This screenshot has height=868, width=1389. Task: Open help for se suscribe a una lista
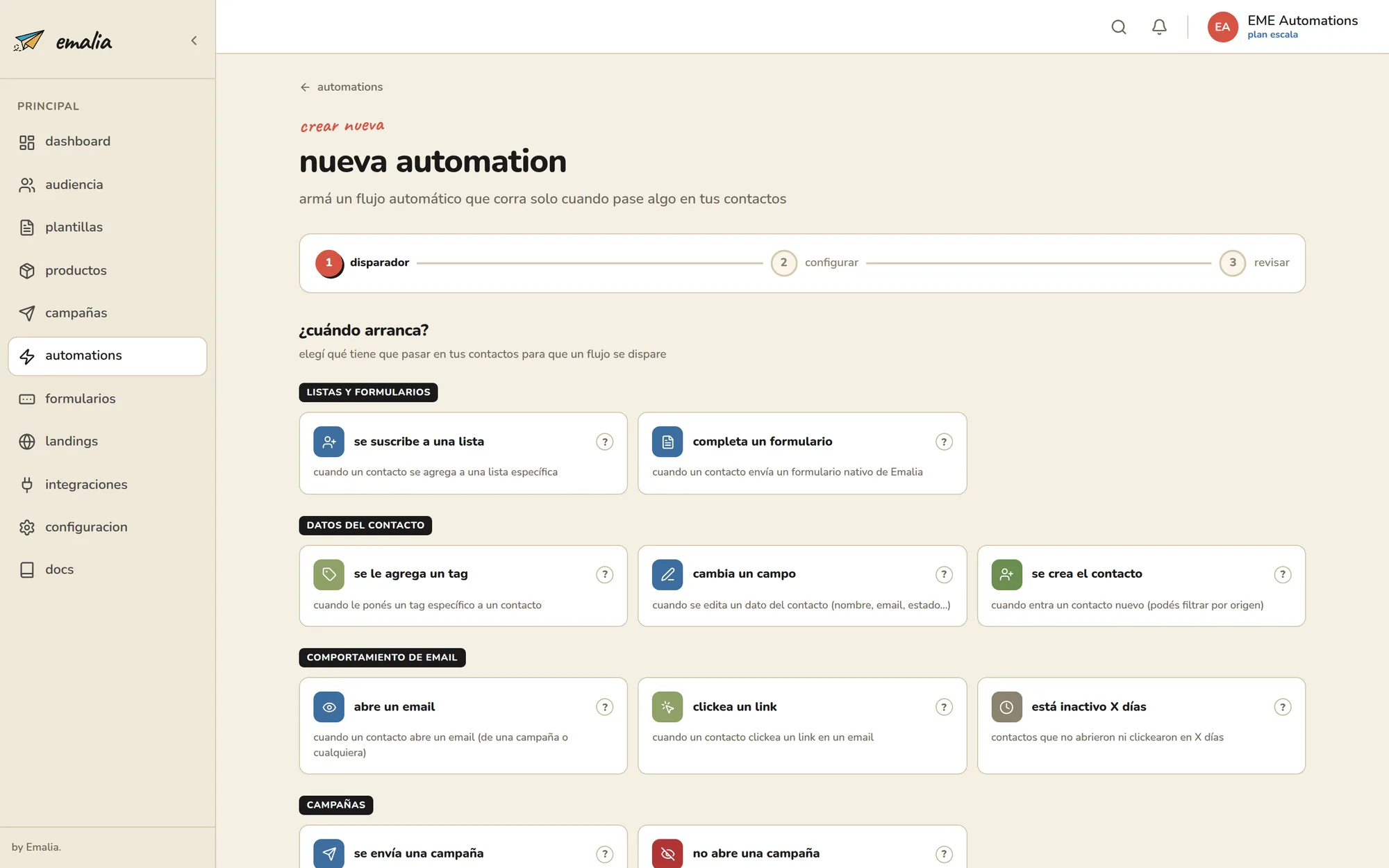point(605,442)
